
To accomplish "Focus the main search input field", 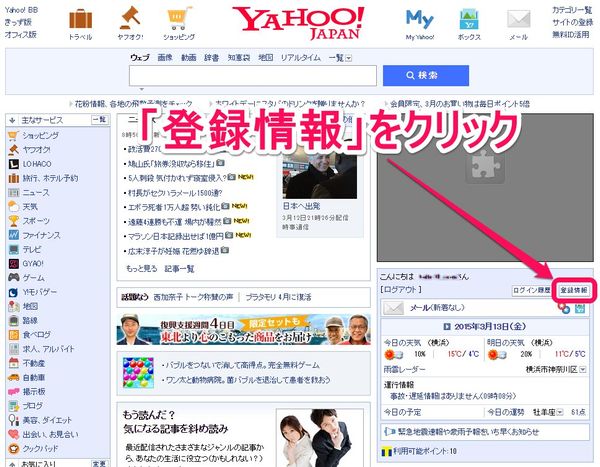I will click(x=253, y=75).
